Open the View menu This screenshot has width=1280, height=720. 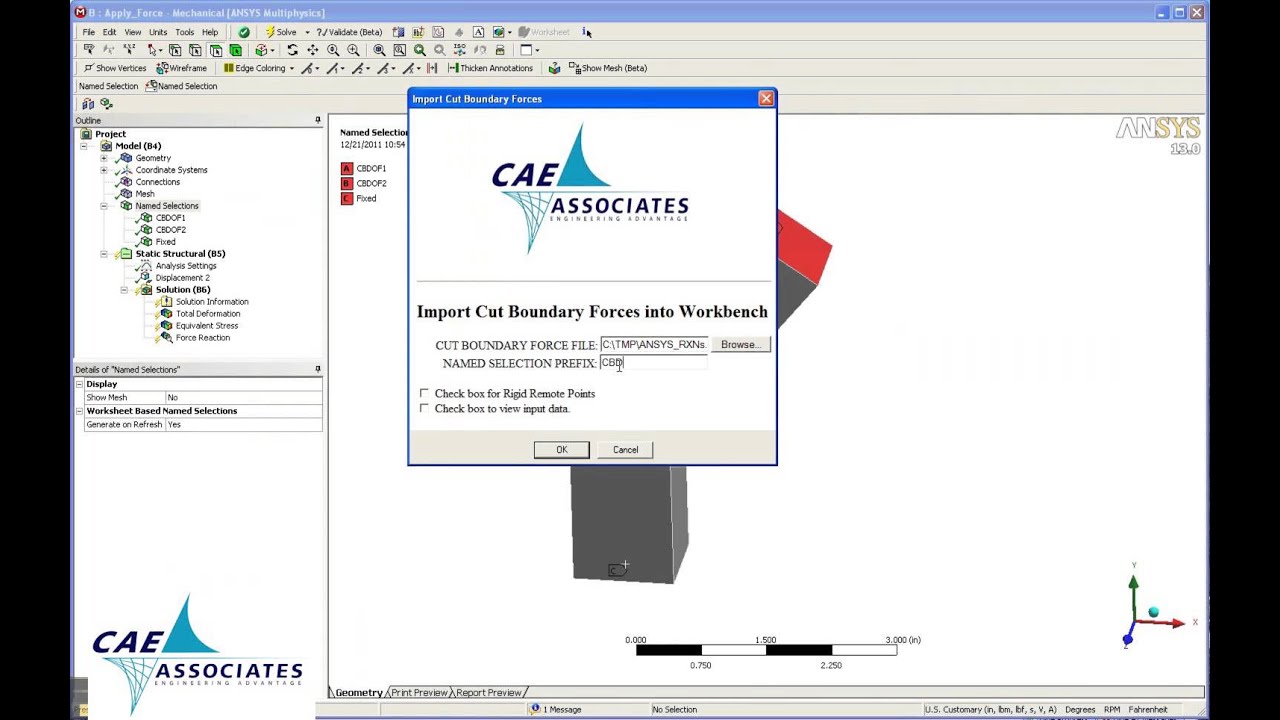point(132,32)
